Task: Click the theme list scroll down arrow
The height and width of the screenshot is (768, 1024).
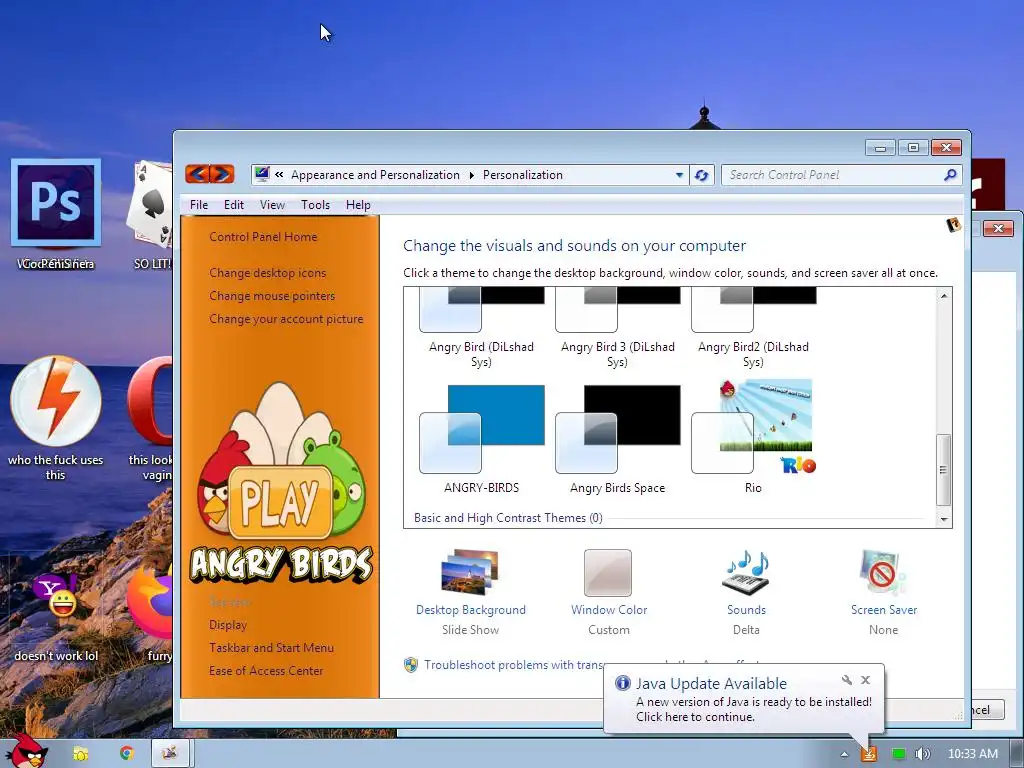Action: click(x=944, y=519)
